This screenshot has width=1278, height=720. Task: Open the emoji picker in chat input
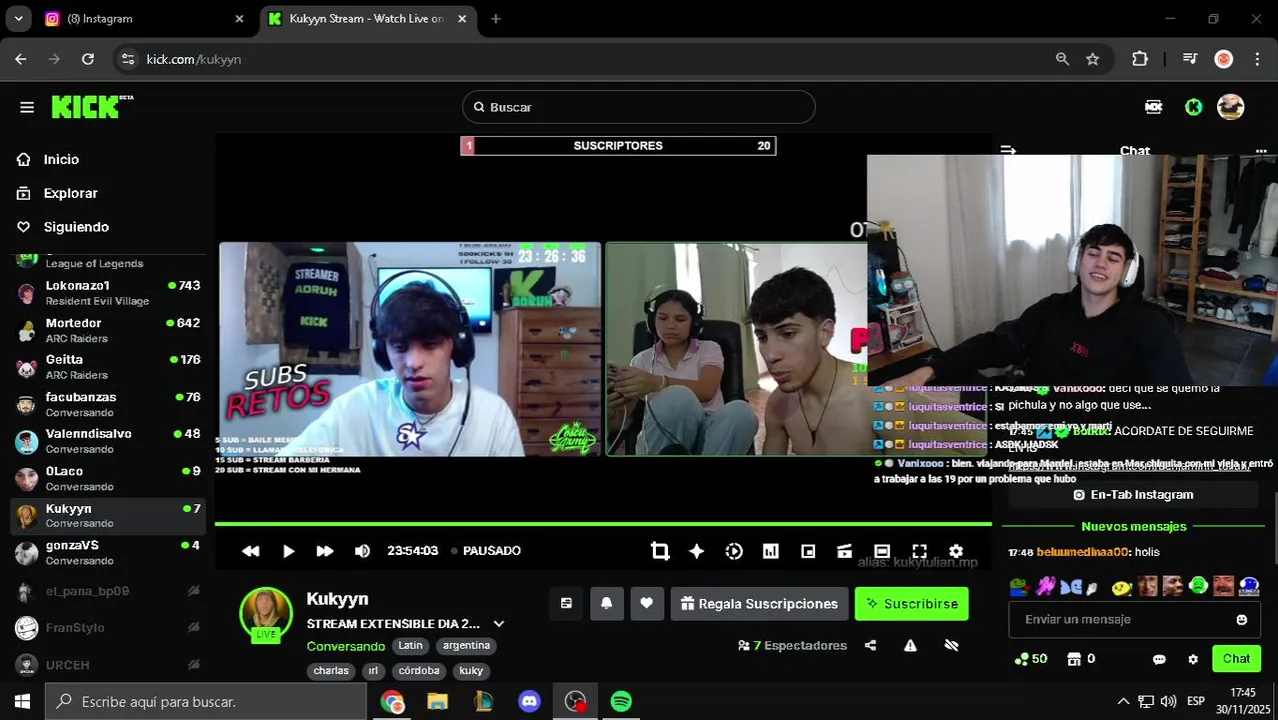click(1242, 620)
